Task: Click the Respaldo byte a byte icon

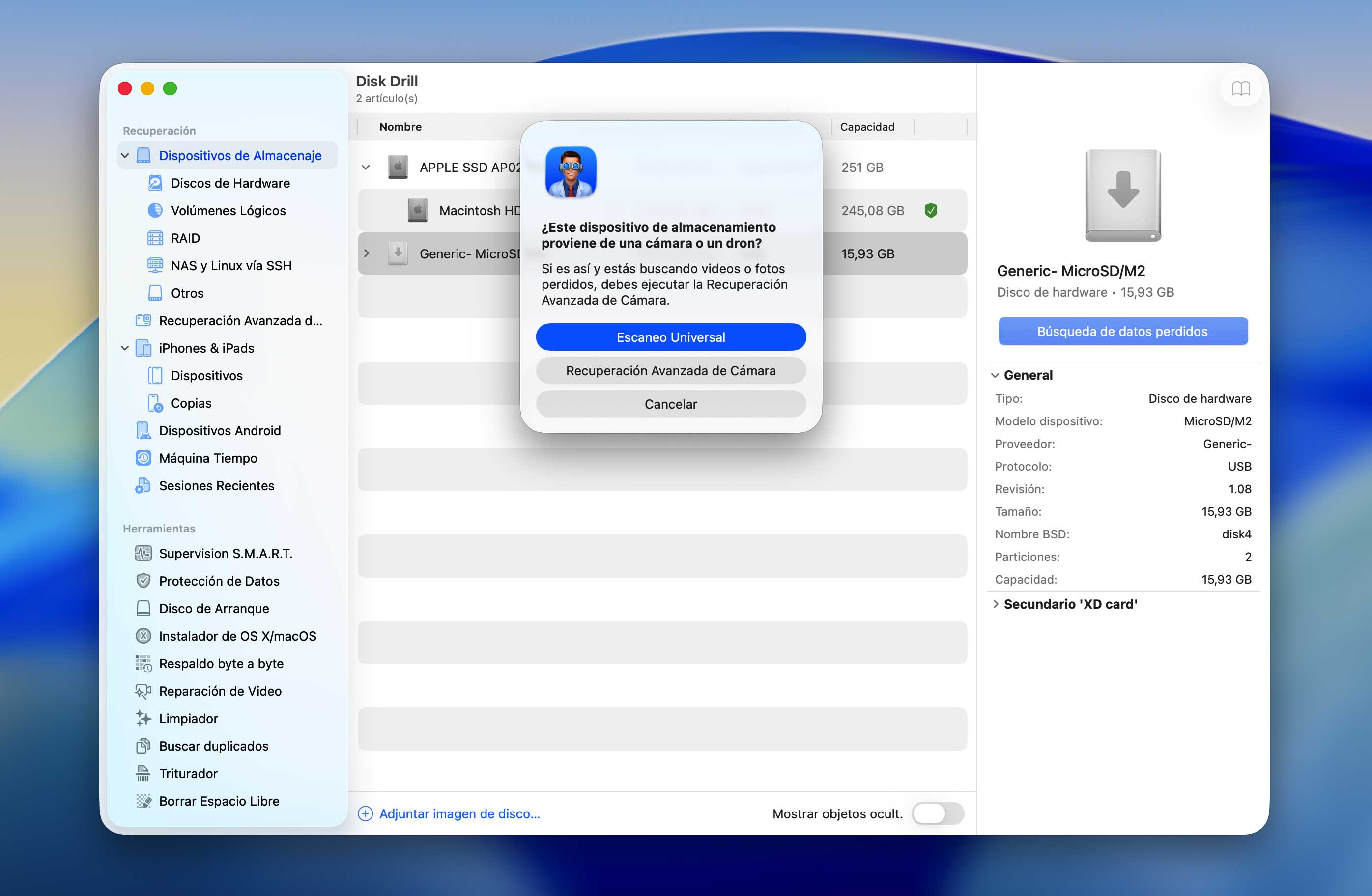Action: pos(143,663)
